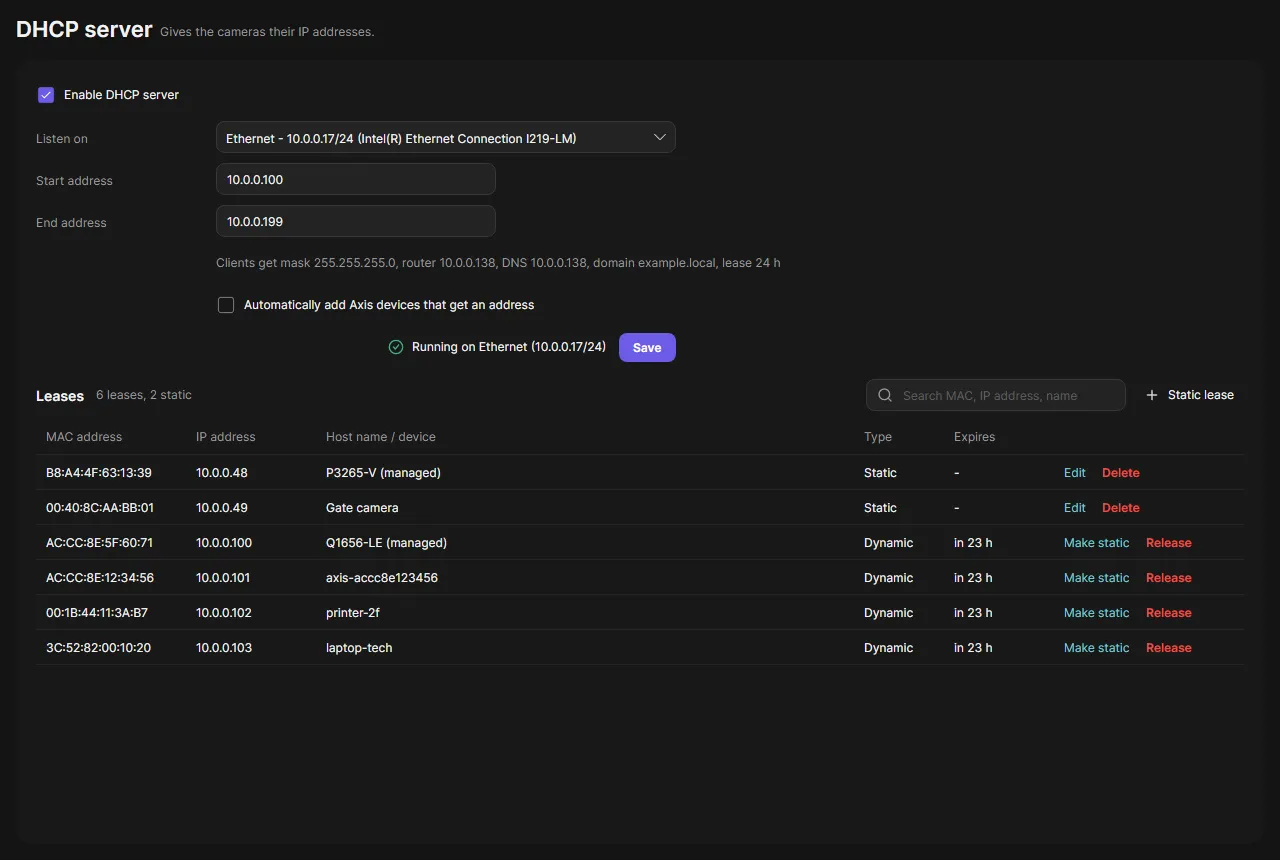Add a new Static lease
This screenshot has height=860, width=1280.
pos(1189,395)
